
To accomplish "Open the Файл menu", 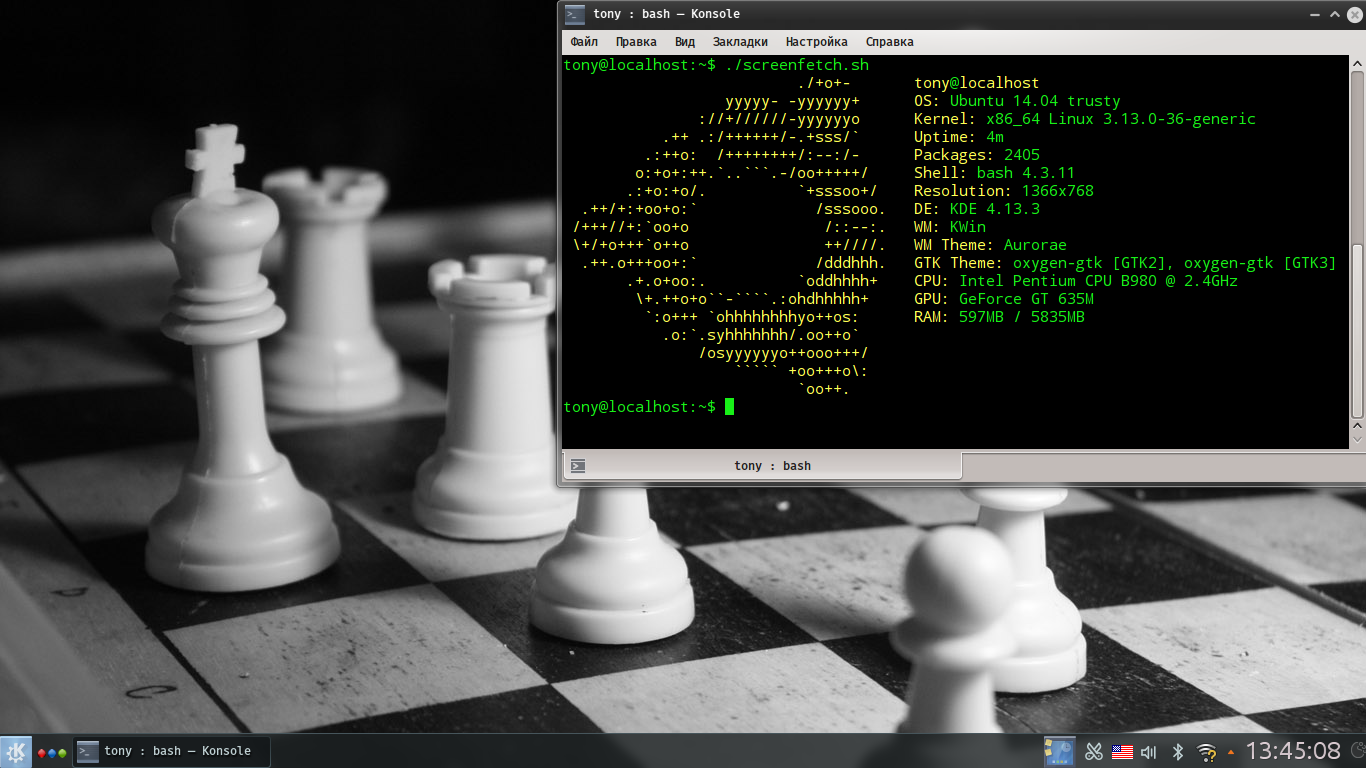I will (x=584, y=42).
